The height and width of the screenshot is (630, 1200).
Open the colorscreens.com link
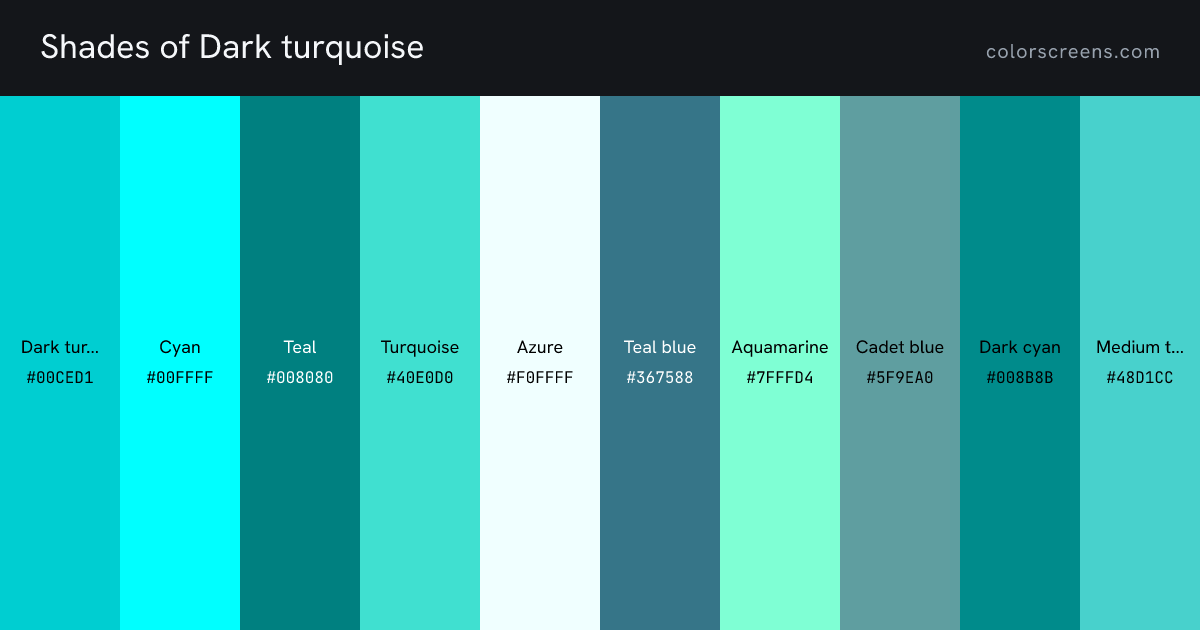[x=1073, y=52]
